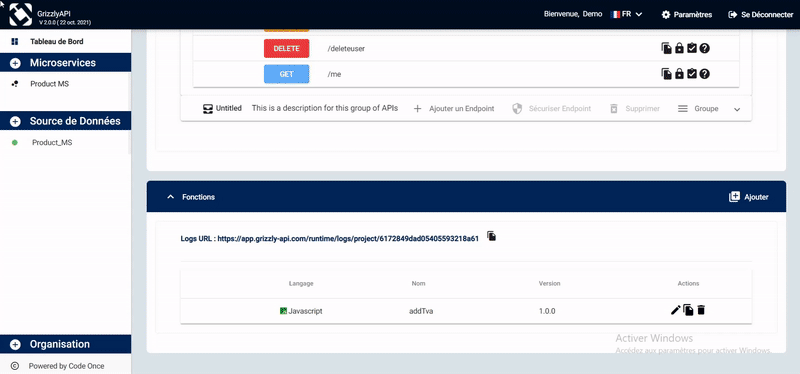Add a new Source de Données plus icon
Screen dimensions: 800x374
click(x=15, y=121)
